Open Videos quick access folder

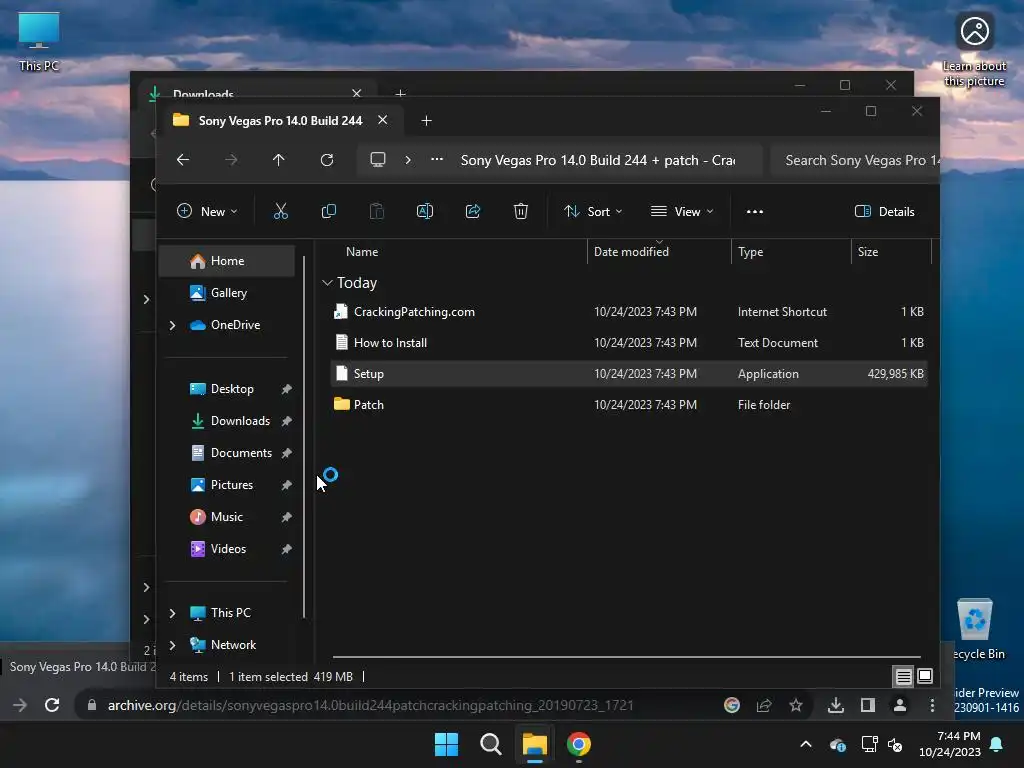(x=227, y=549)
